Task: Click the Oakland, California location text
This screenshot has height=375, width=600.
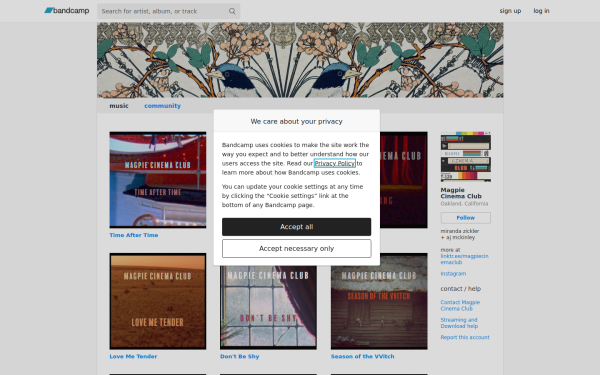Action: click(464, 204)
